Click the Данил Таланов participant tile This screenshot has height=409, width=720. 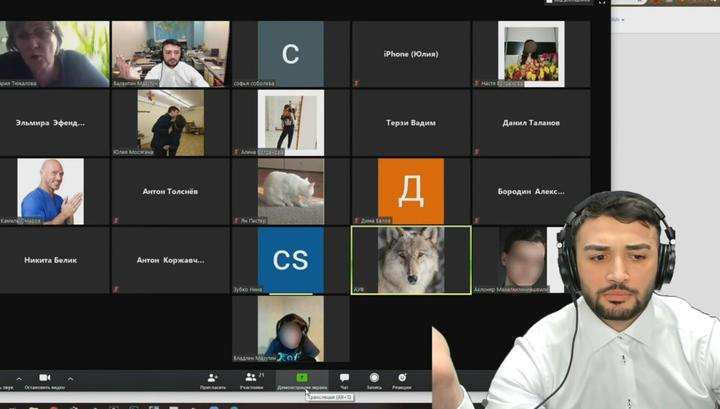pos(530,123)
